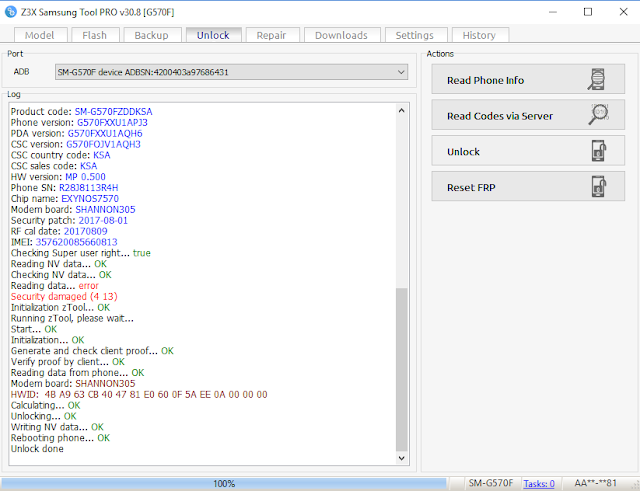View the History tab
The height and width of the screenshot is (491, 640).
click(x=479, y=36)
